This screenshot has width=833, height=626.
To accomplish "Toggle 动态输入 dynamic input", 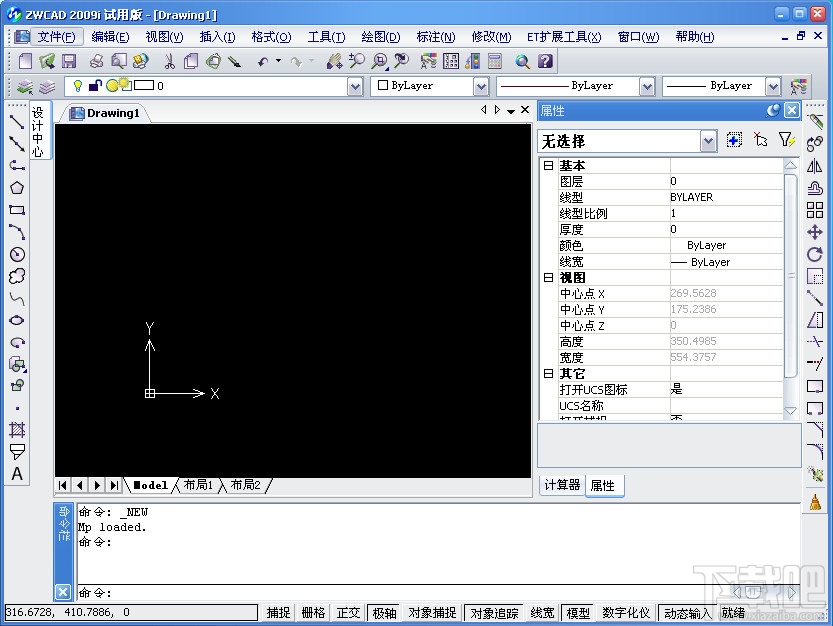I will point(687,613).
